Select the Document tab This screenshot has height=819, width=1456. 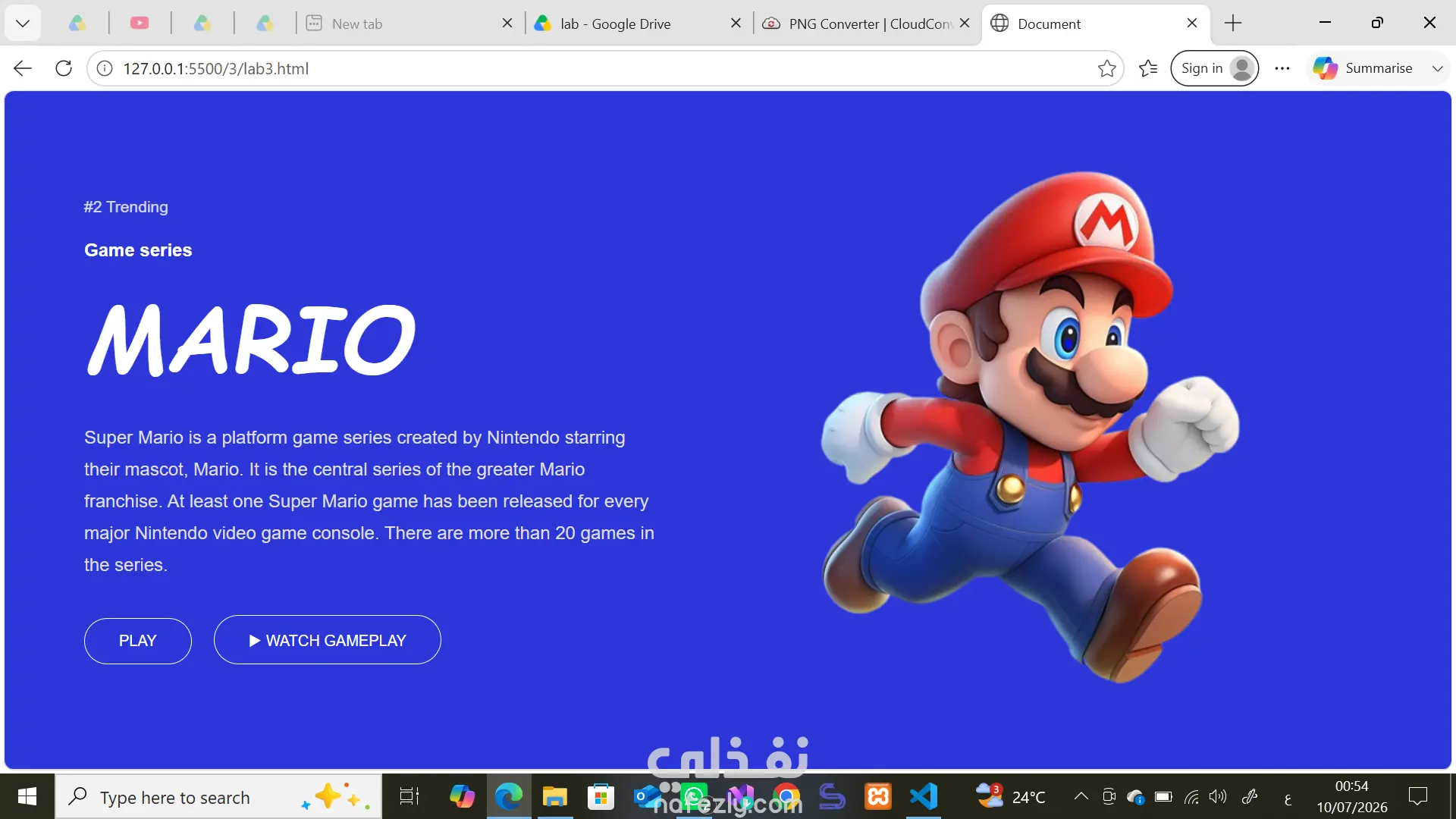click(x=1095, y=24)
